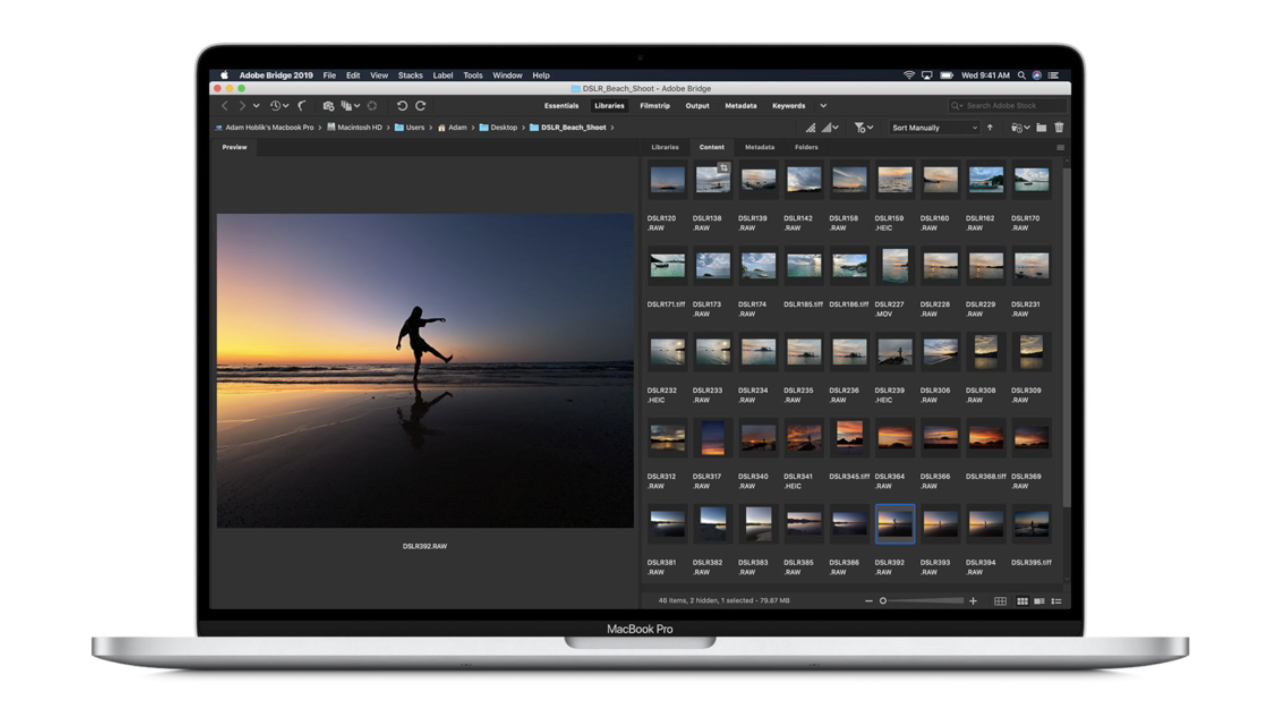Expand the workspace switcher chevron
This screenshot has width=1270, height=714.
point(823,106)
